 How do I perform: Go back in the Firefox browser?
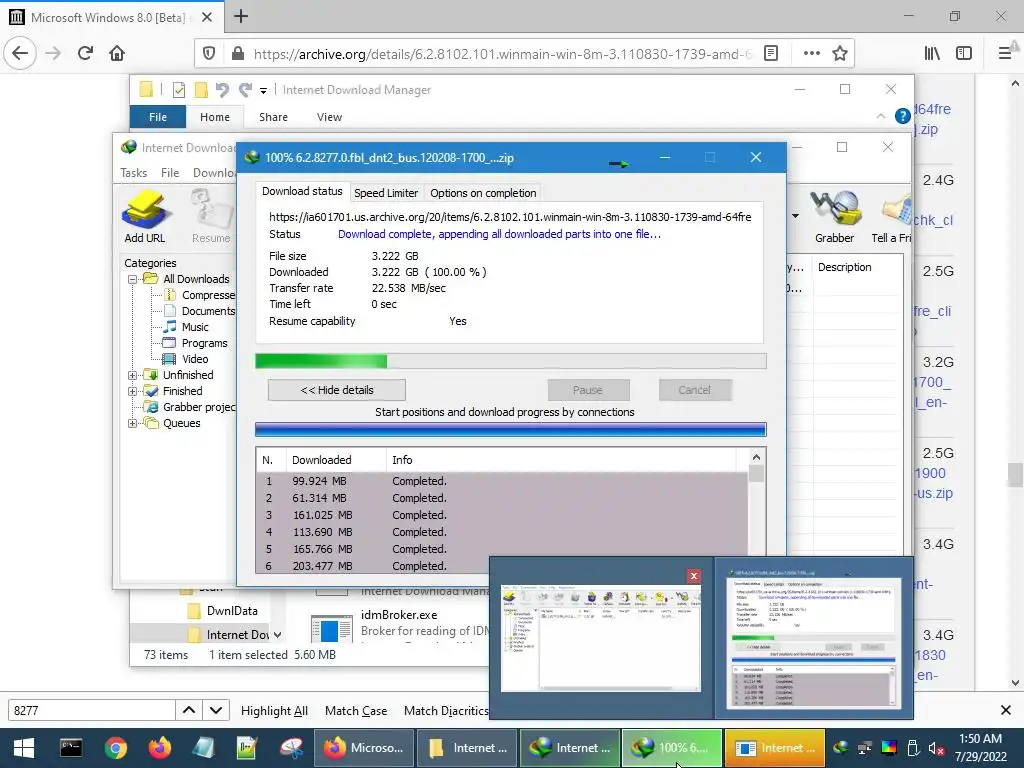click(20, 53)
